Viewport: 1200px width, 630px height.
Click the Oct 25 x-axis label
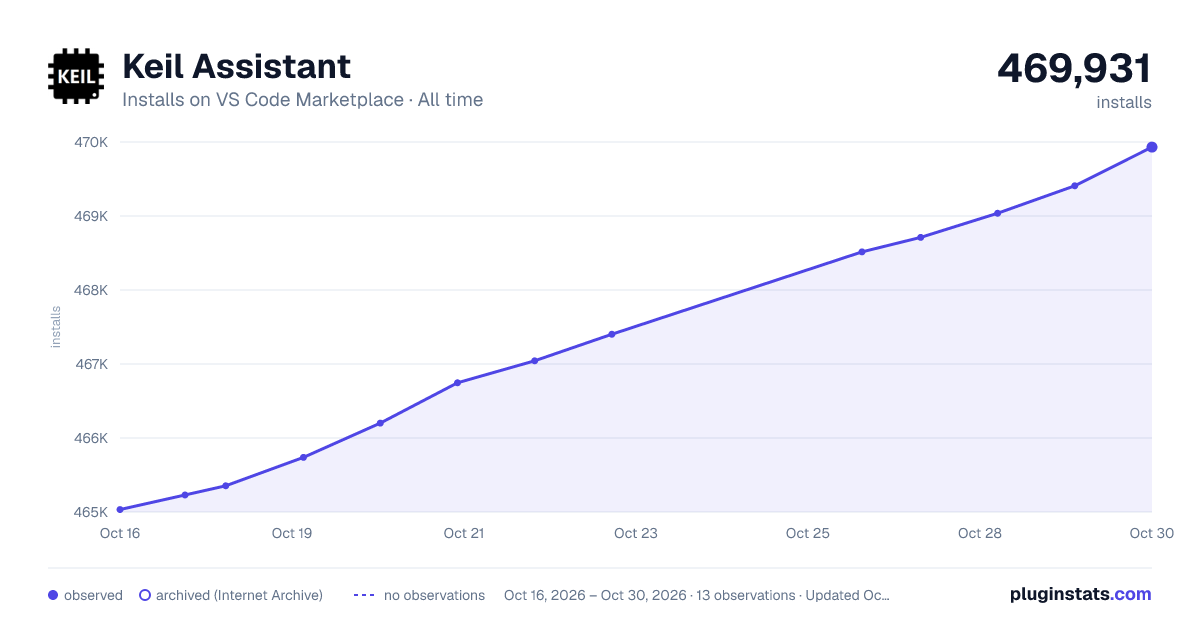pyautogui.click(x=808, y=533)
